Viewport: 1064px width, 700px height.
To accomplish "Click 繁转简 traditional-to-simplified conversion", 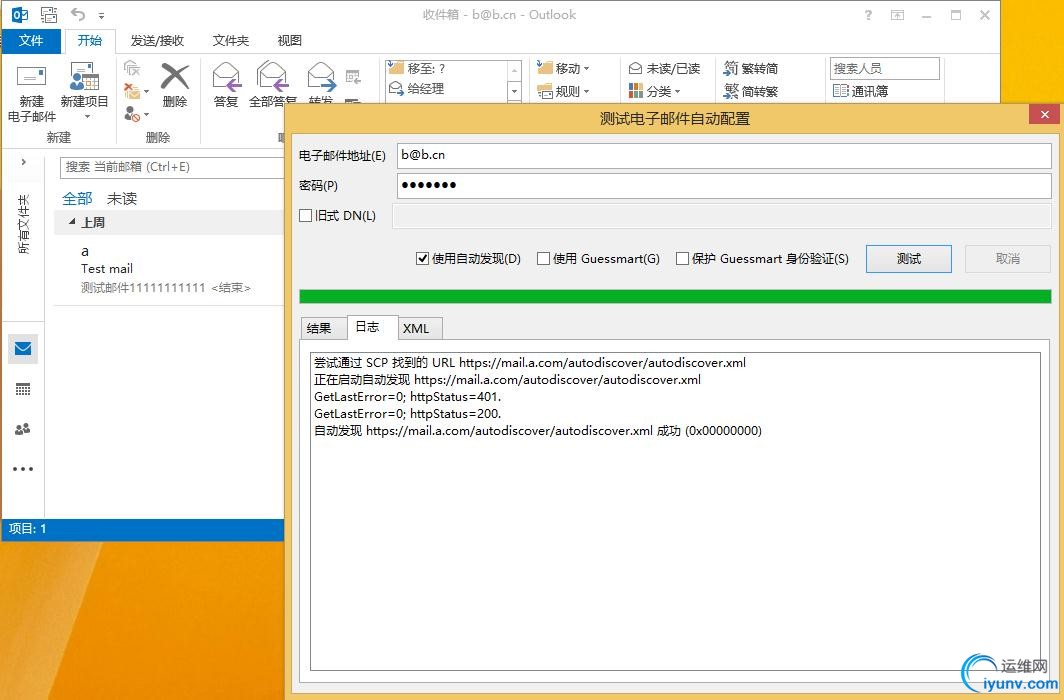I will tap(750, 69).
